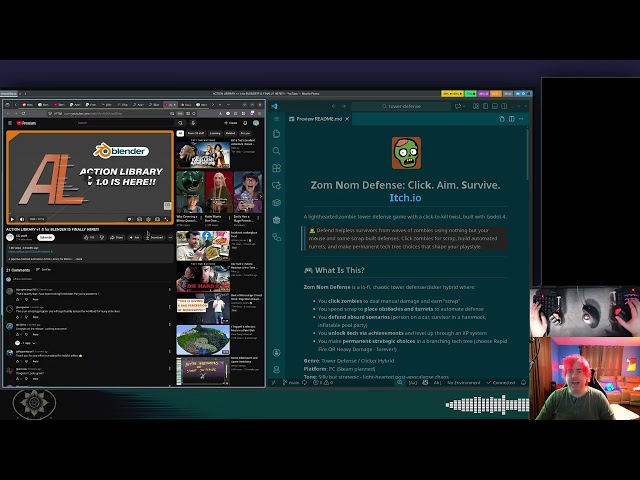
Task: Open the Itch.io link in README
Action: [405, 198]
